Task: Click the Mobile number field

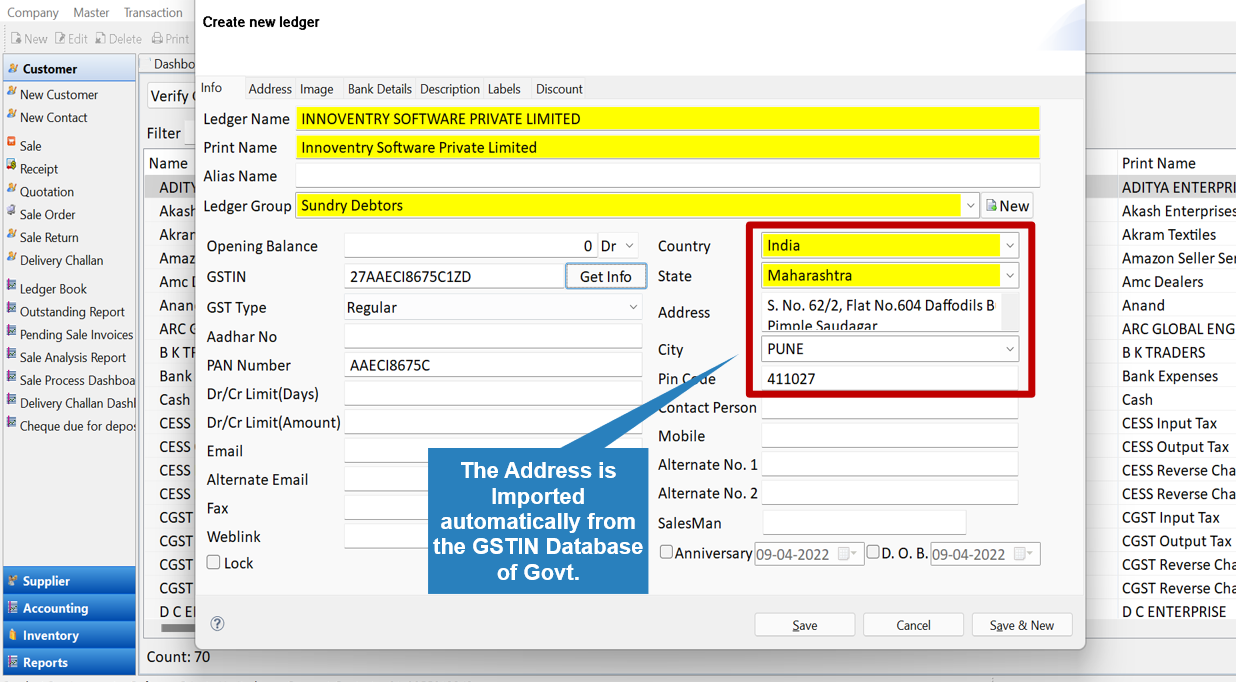Action: [x=890, y=435]
